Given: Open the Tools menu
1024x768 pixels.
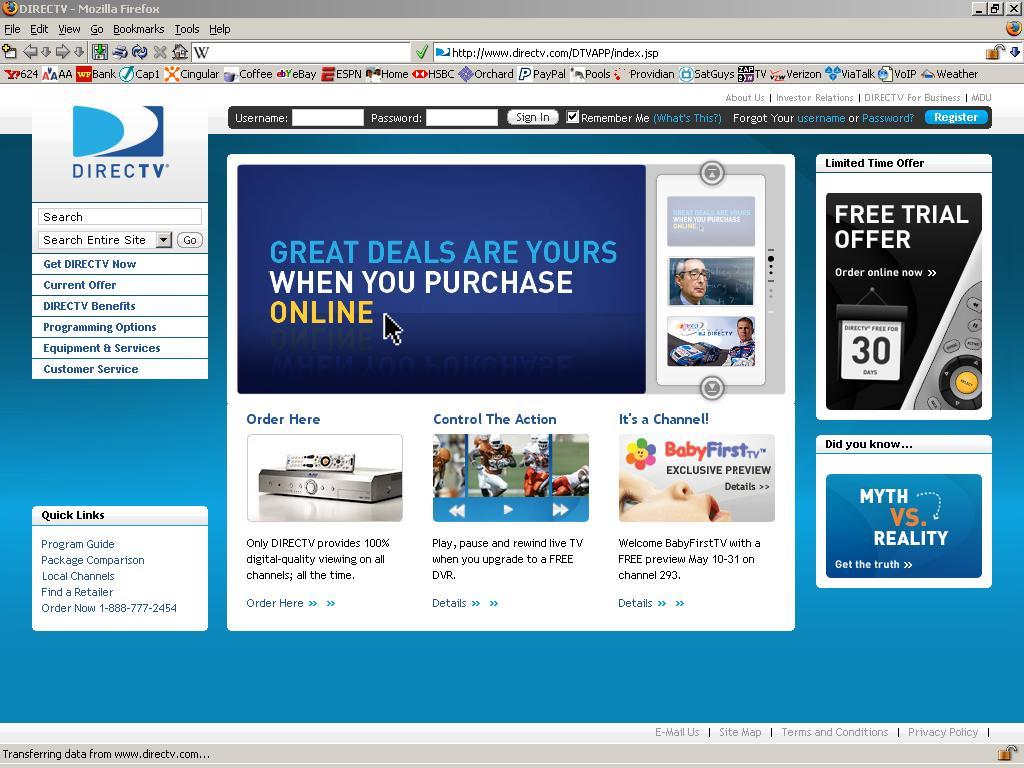Looking at the screenshot, I should [x=186, y=29].
